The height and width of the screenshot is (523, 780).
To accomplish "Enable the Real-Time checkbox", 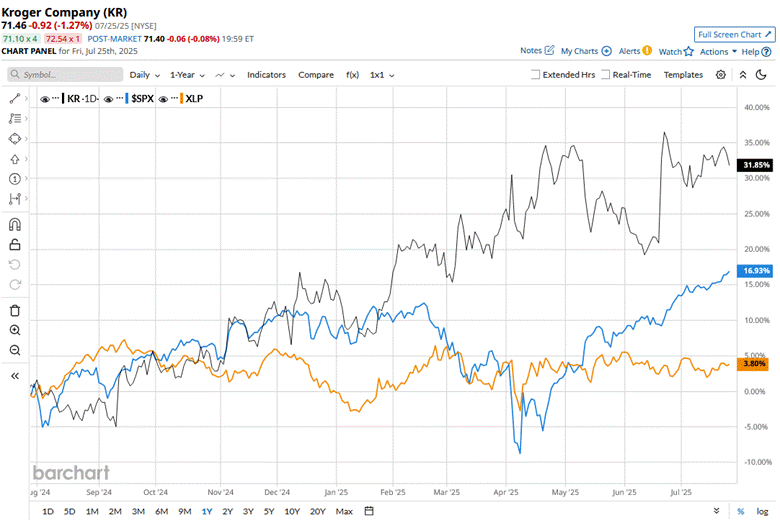I will pos(605,75).
